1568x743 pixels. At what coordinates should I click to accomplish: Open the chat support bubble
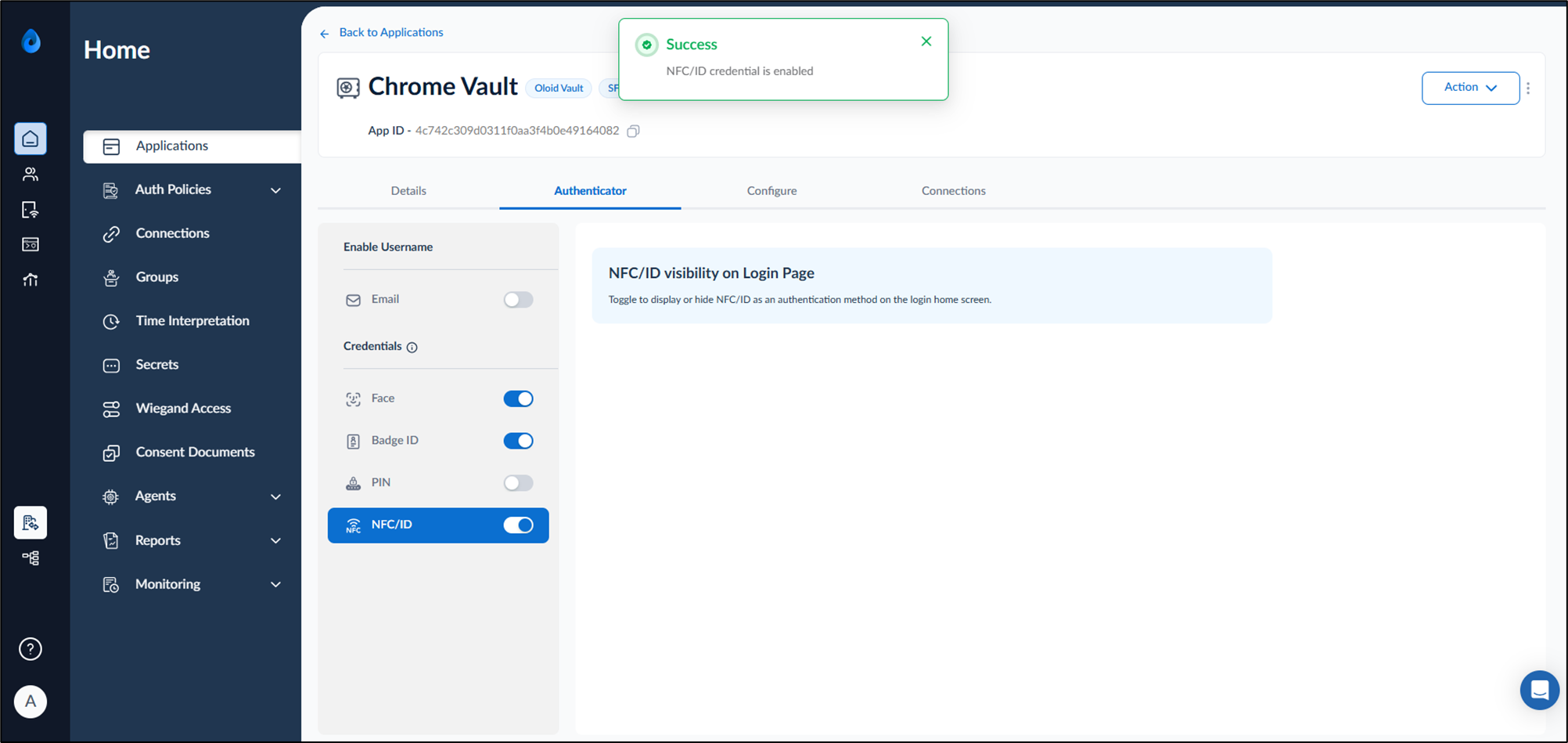tap(1539, 690)
